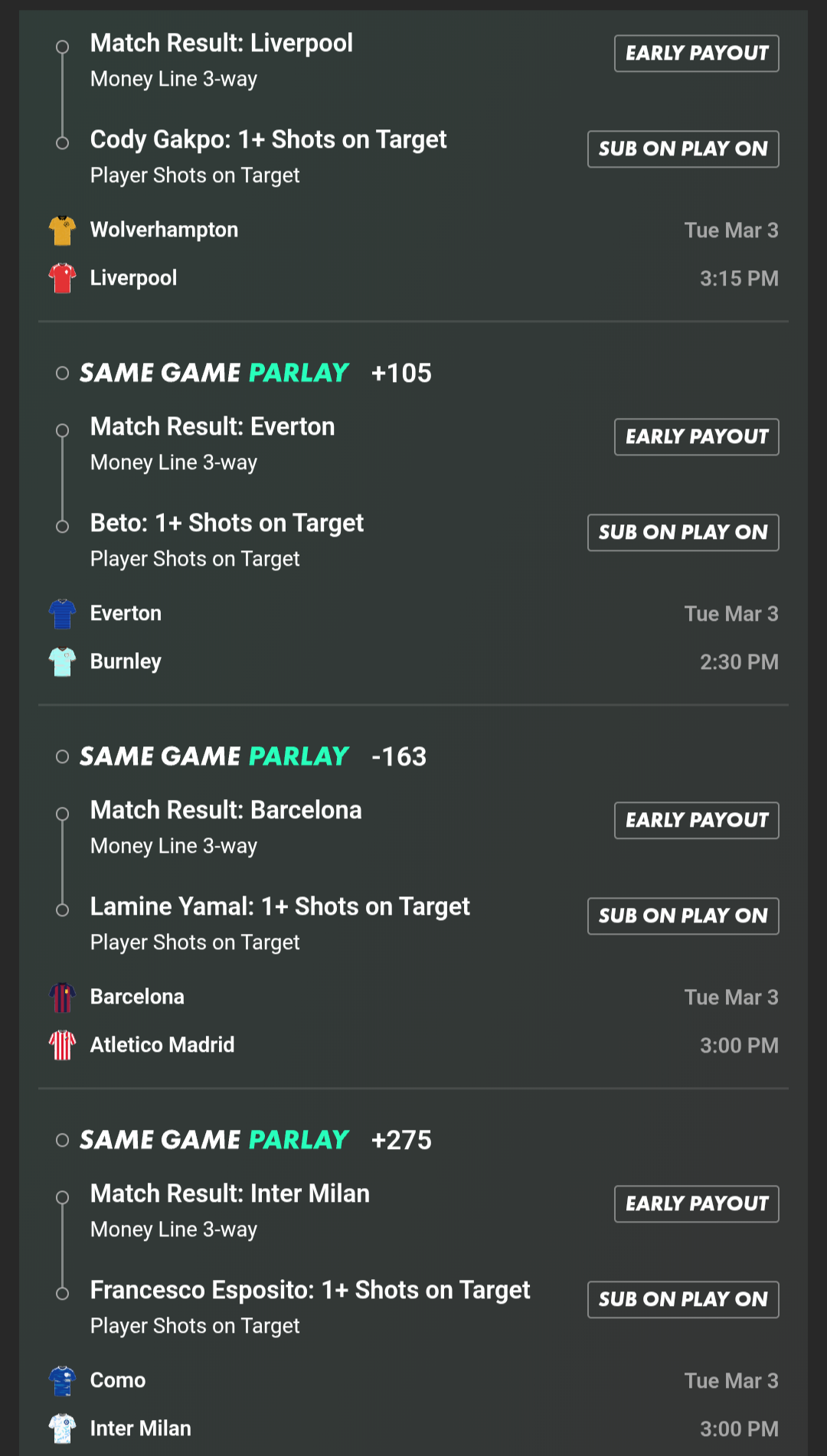
Task: Click the Atletico Madrid striped jersey icon
Action: (x=62, y=1045)
